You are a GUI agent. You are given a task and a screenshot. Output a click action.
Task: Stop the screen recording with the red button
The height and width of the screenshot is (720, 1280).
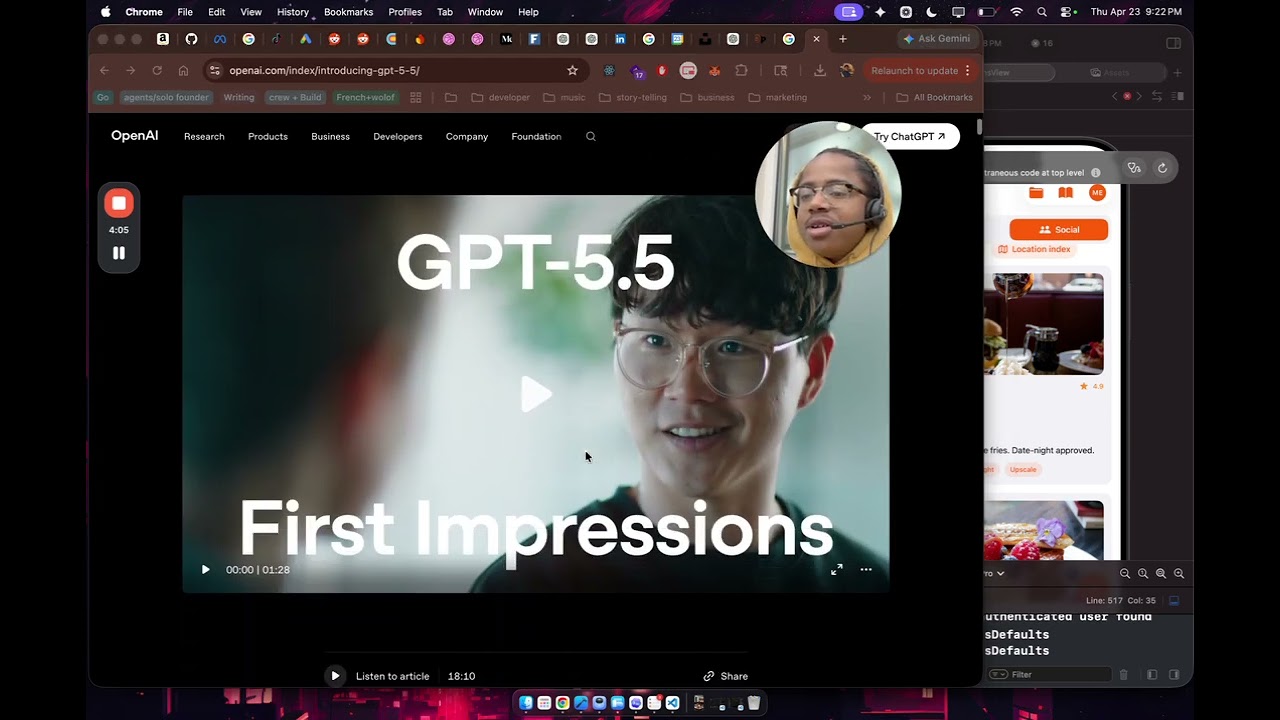click(x=119, y=203)
